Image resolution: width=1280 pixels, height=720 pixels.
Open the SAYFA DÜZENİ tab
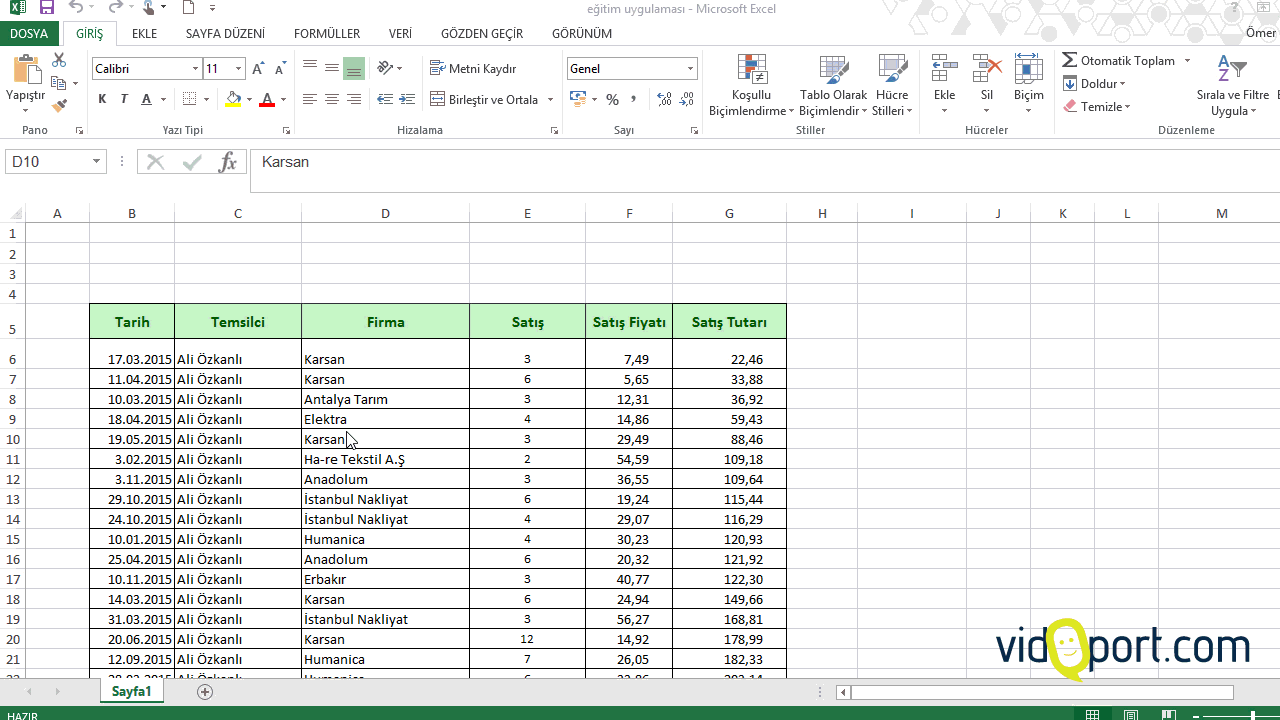coord(225,33)
